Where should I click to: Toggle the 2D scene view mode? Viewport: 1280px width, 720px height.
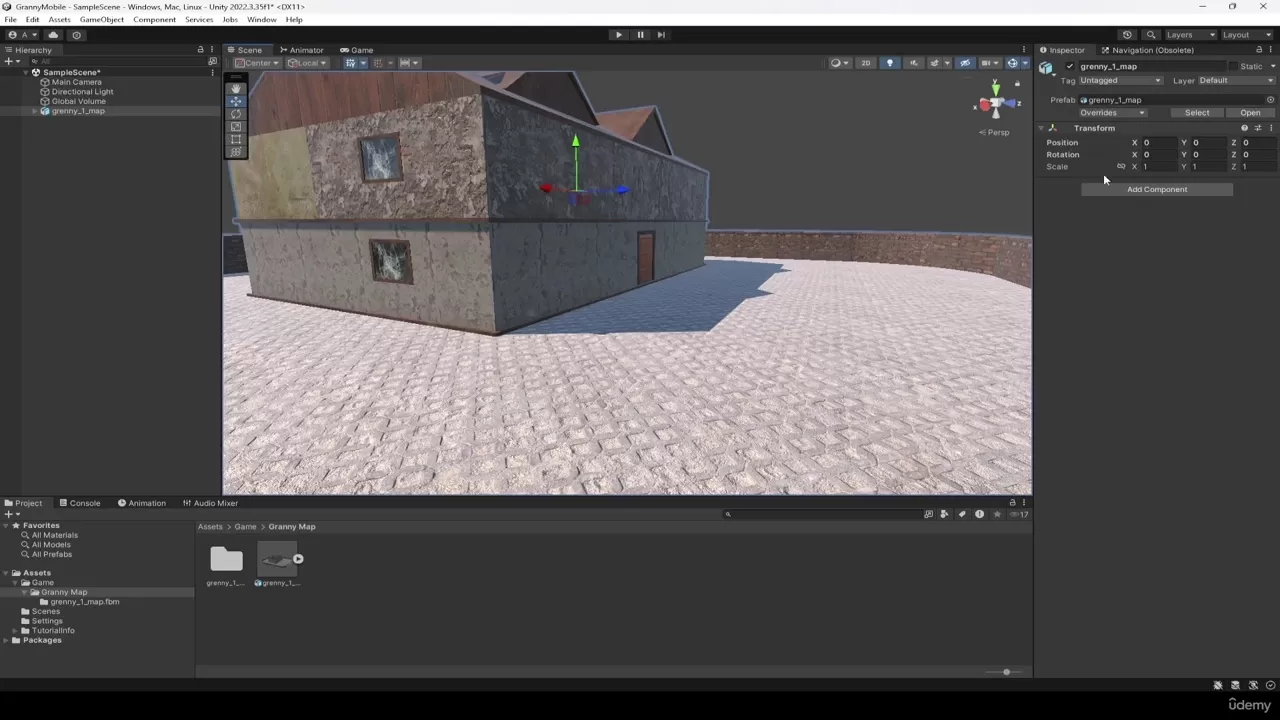[x=866, y=63]
